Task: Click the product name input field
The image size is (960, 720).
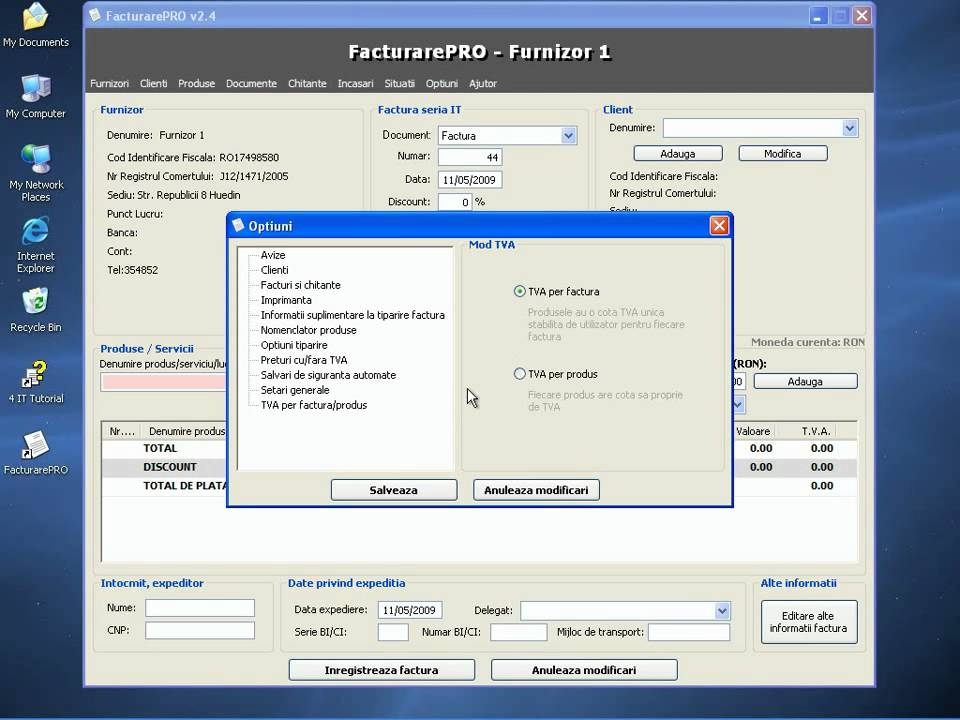Action: point(163,382)
